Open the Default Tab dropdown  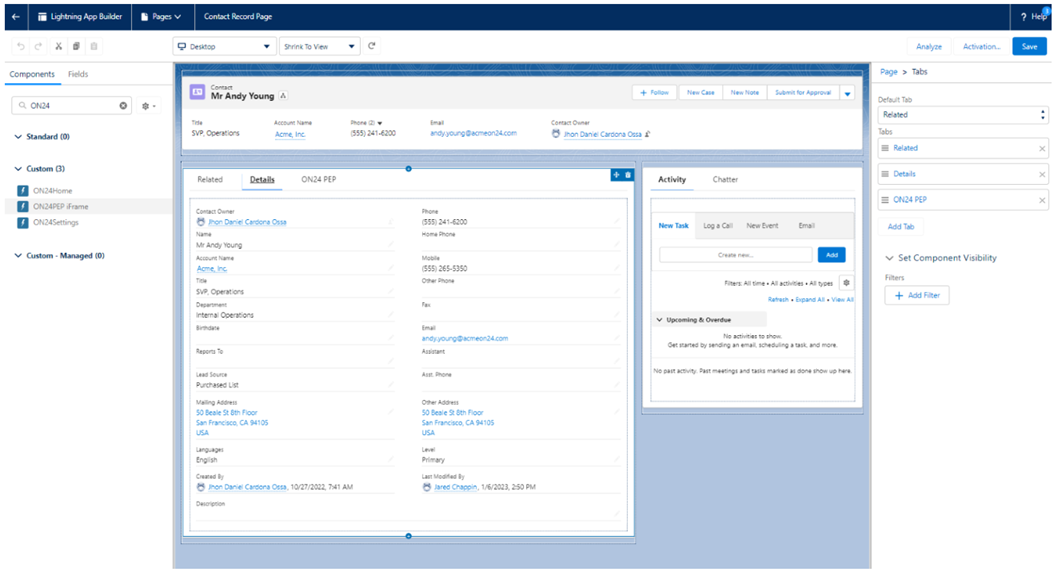pos(963,115)
